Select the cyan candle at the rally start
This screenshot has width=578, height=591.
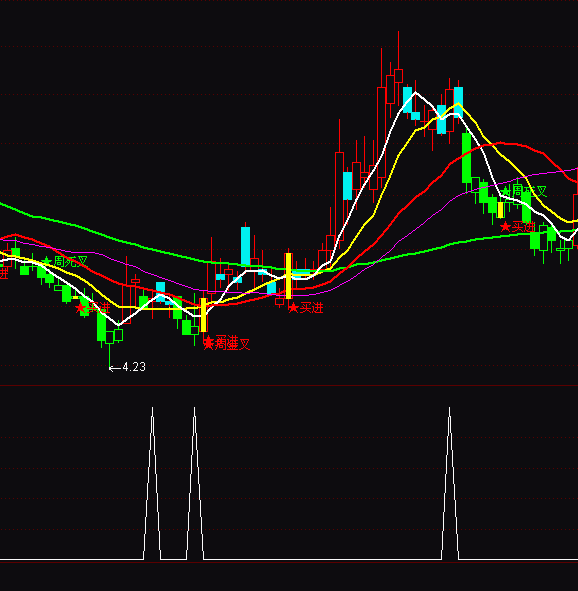347,186
